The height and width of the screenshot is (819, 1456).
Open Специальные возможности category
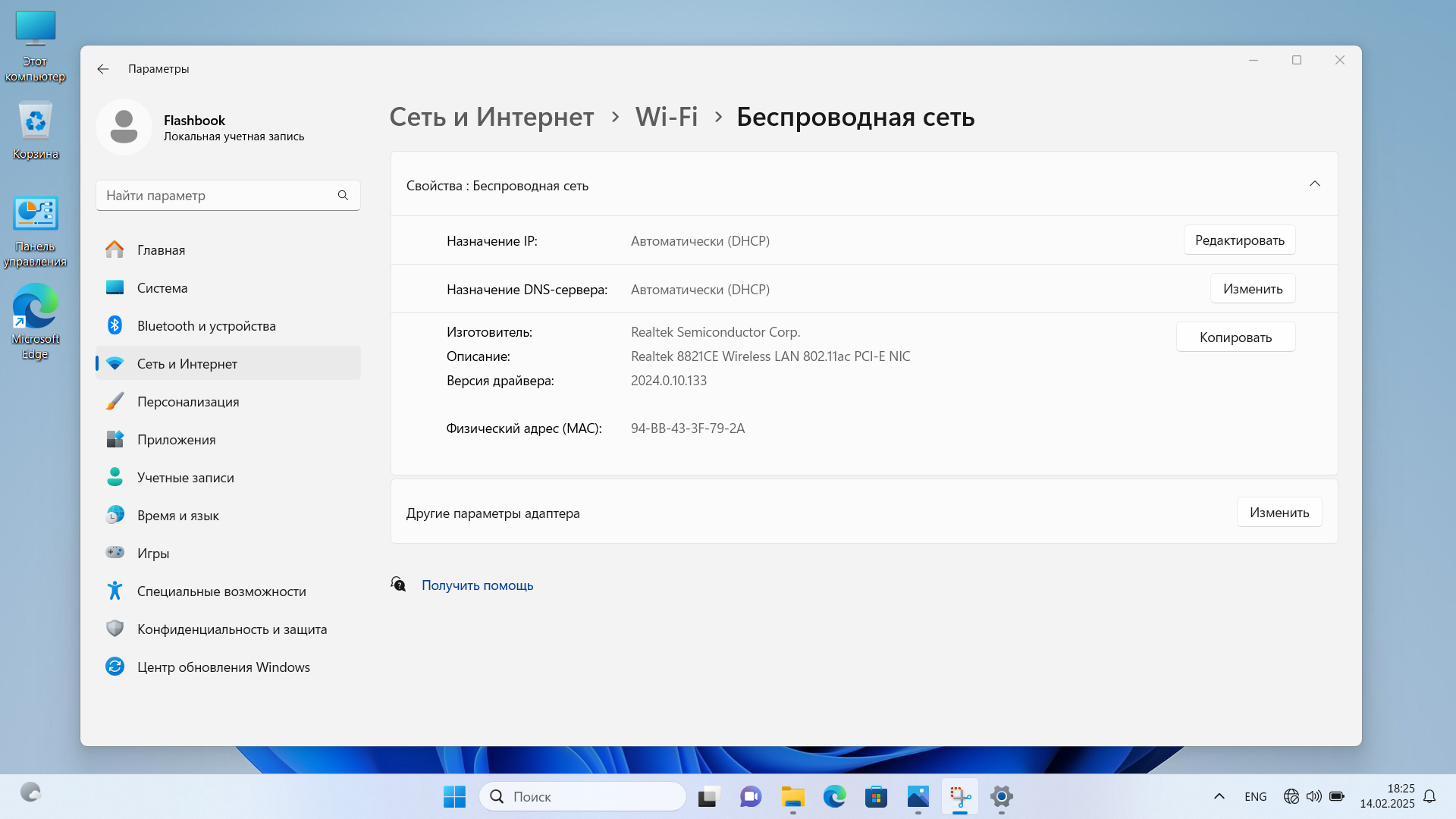221,591
